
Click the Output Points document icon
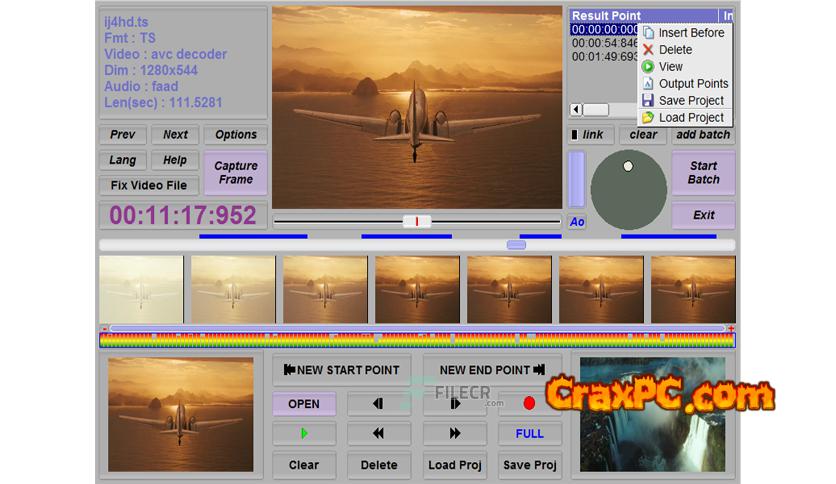point(648,84)
